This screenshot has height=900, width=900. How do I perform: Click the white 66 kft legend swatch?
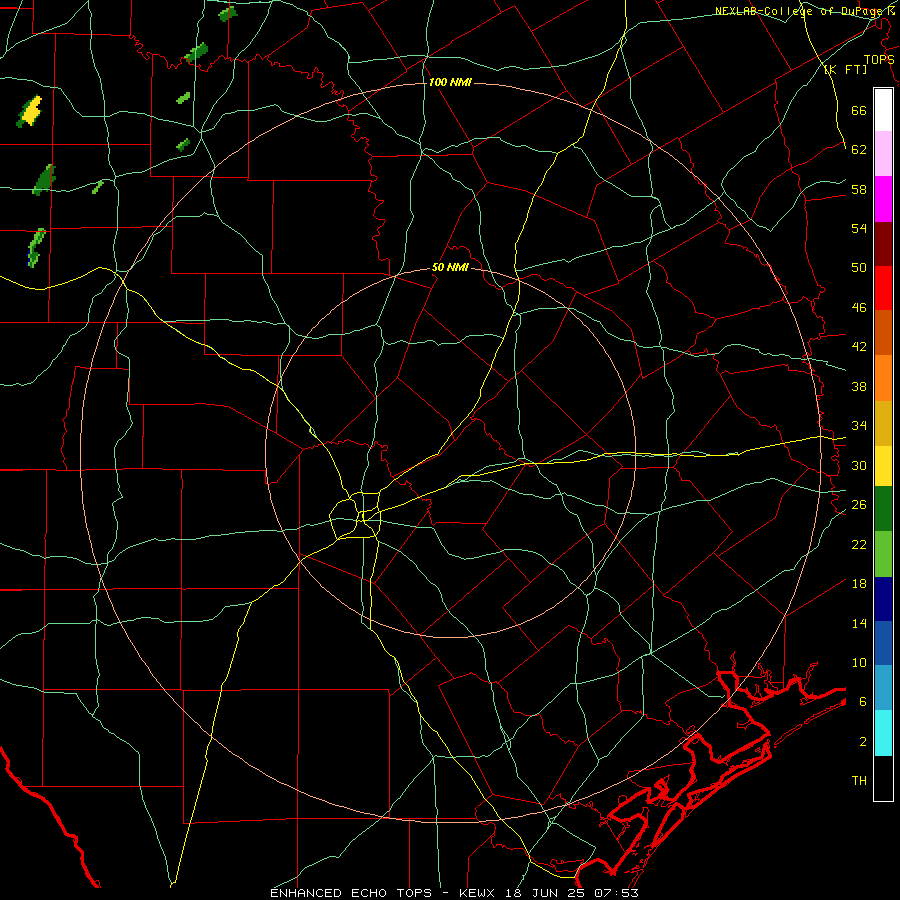click(x=883, y=110)
